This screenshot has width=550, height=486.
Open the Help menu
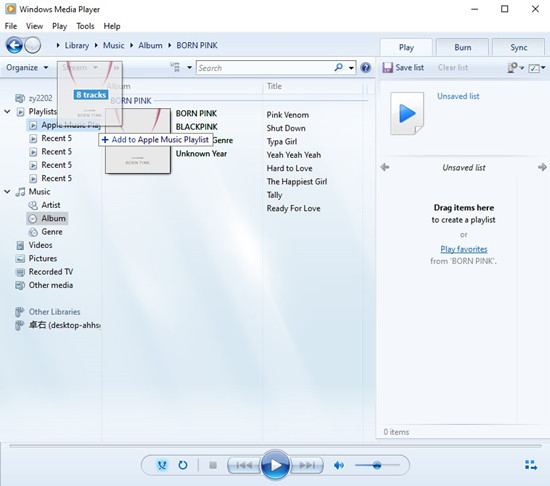point(112,26)
